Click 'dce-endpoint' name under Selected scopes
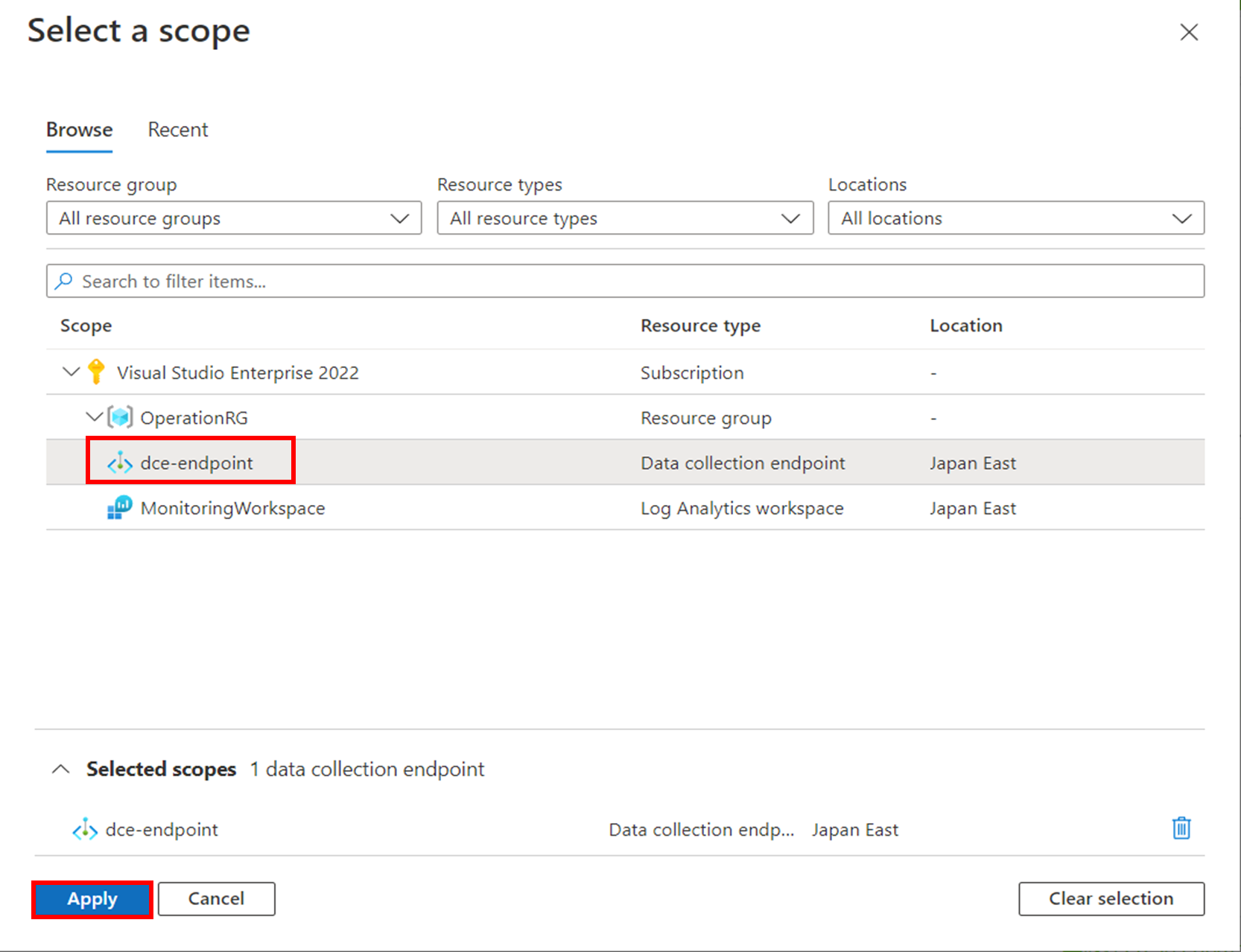The height and width of the screenshot is (952, 1241). (162, 829)
